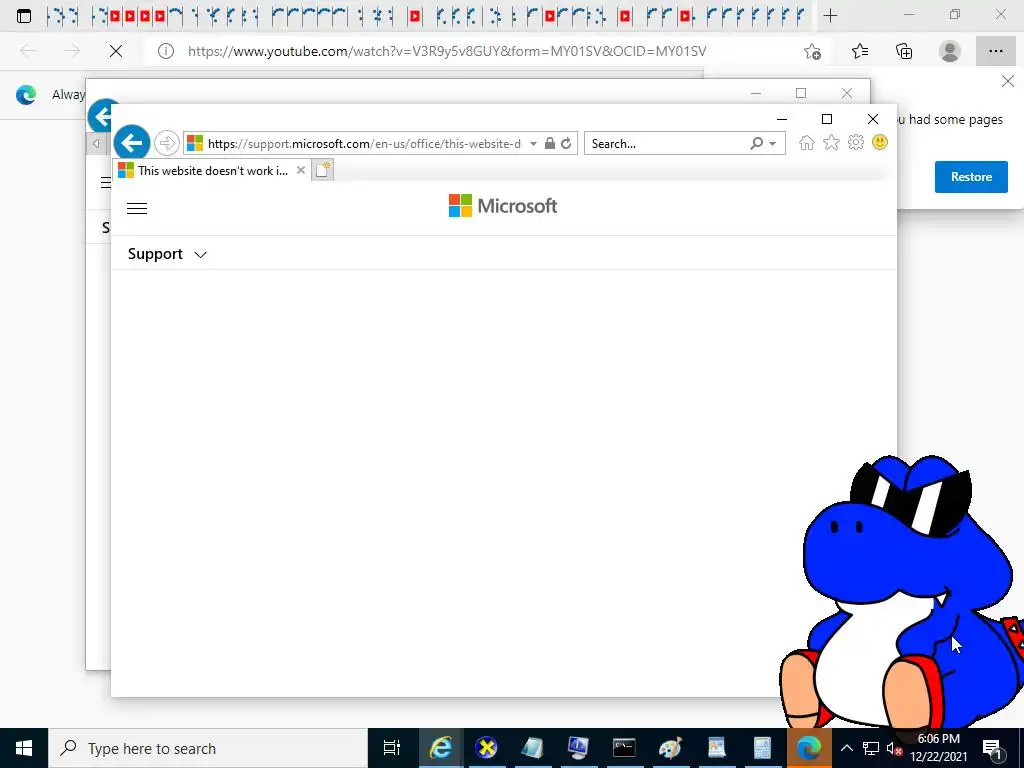Screen dimensions: 1024x768
Task: Click the 'Type here to search' taskbar box
Action: 208,748
